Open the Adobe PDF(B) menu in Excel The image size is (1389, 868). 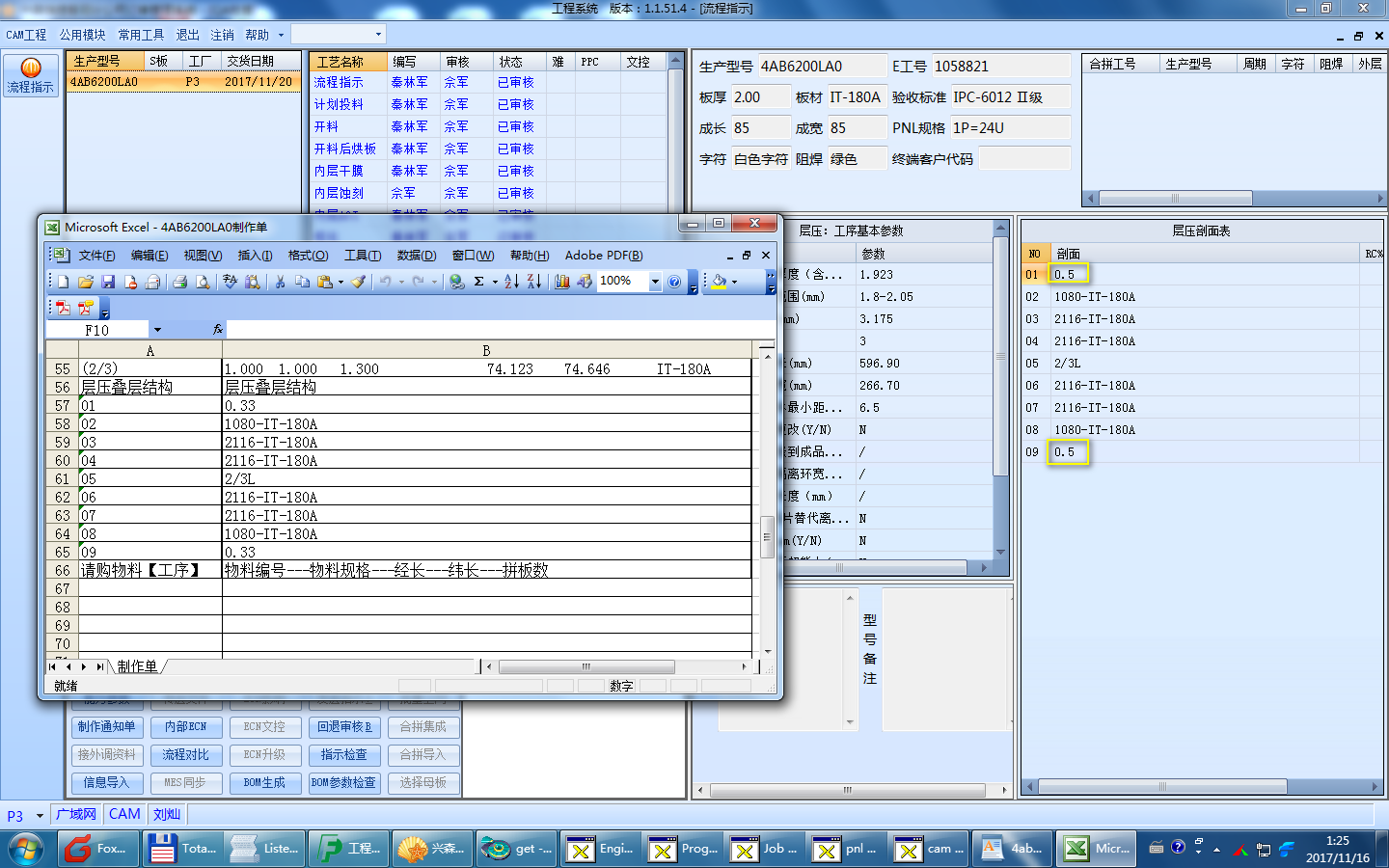point(604,256)
